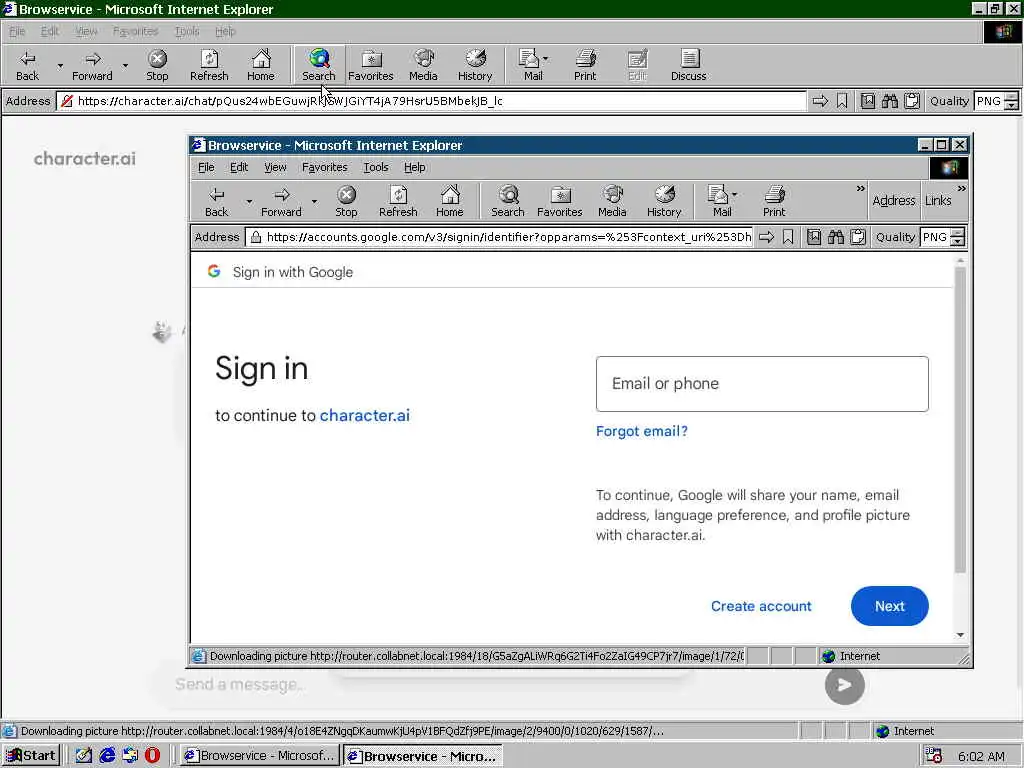Screen dimensions: 1024x768
Task: Click Search in the Google sign-in window toolbar
Action: pyautogui.click(x=508, y=201)
